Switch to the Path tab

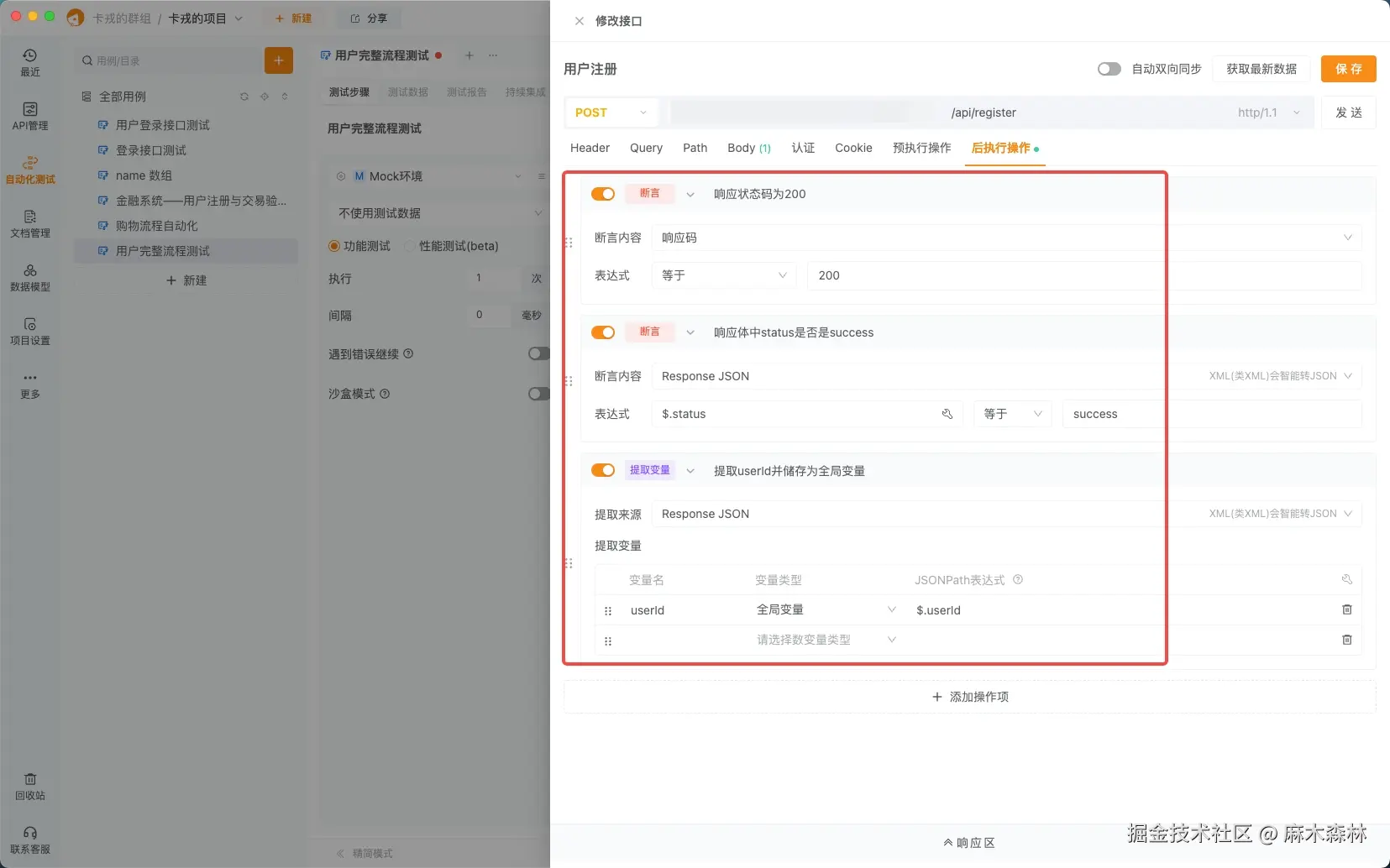[x=695, y=148]
